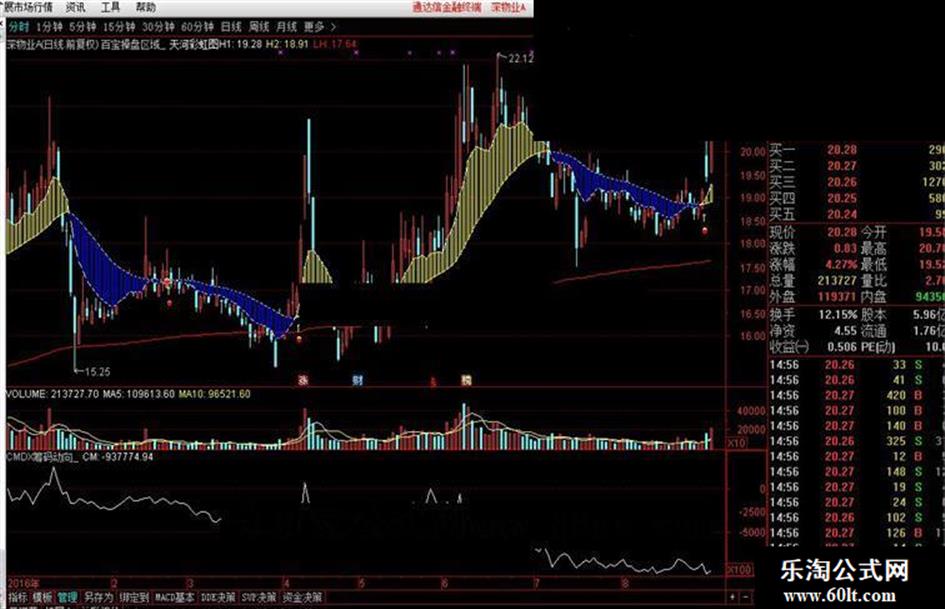This screenshot has width=945, height=609.
Task: Click the X100 scale label in CMDX pane
Action: 739,569
